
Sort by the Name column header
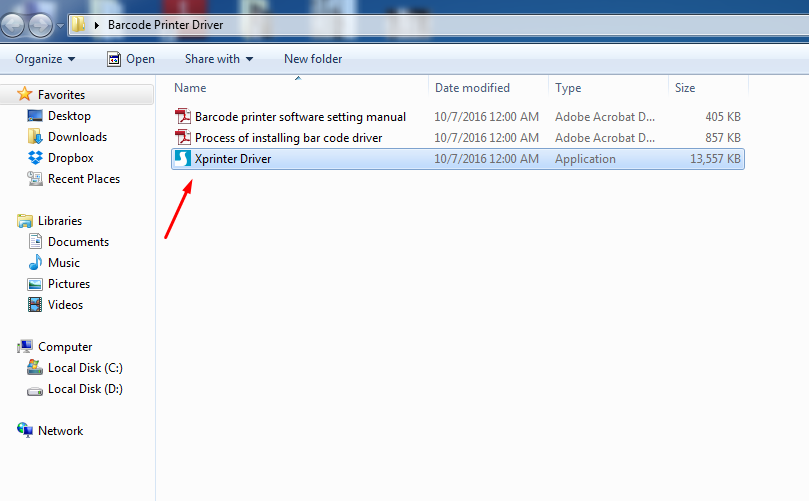coord(190,88)
